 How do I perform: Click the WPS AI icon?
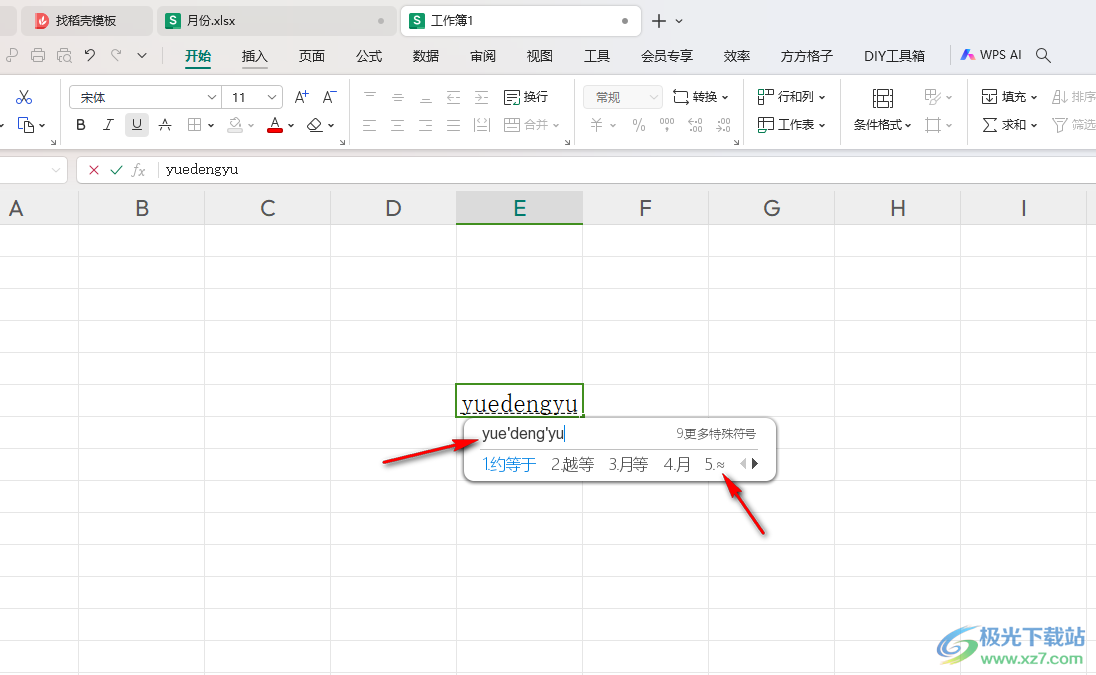pos(967,55)
